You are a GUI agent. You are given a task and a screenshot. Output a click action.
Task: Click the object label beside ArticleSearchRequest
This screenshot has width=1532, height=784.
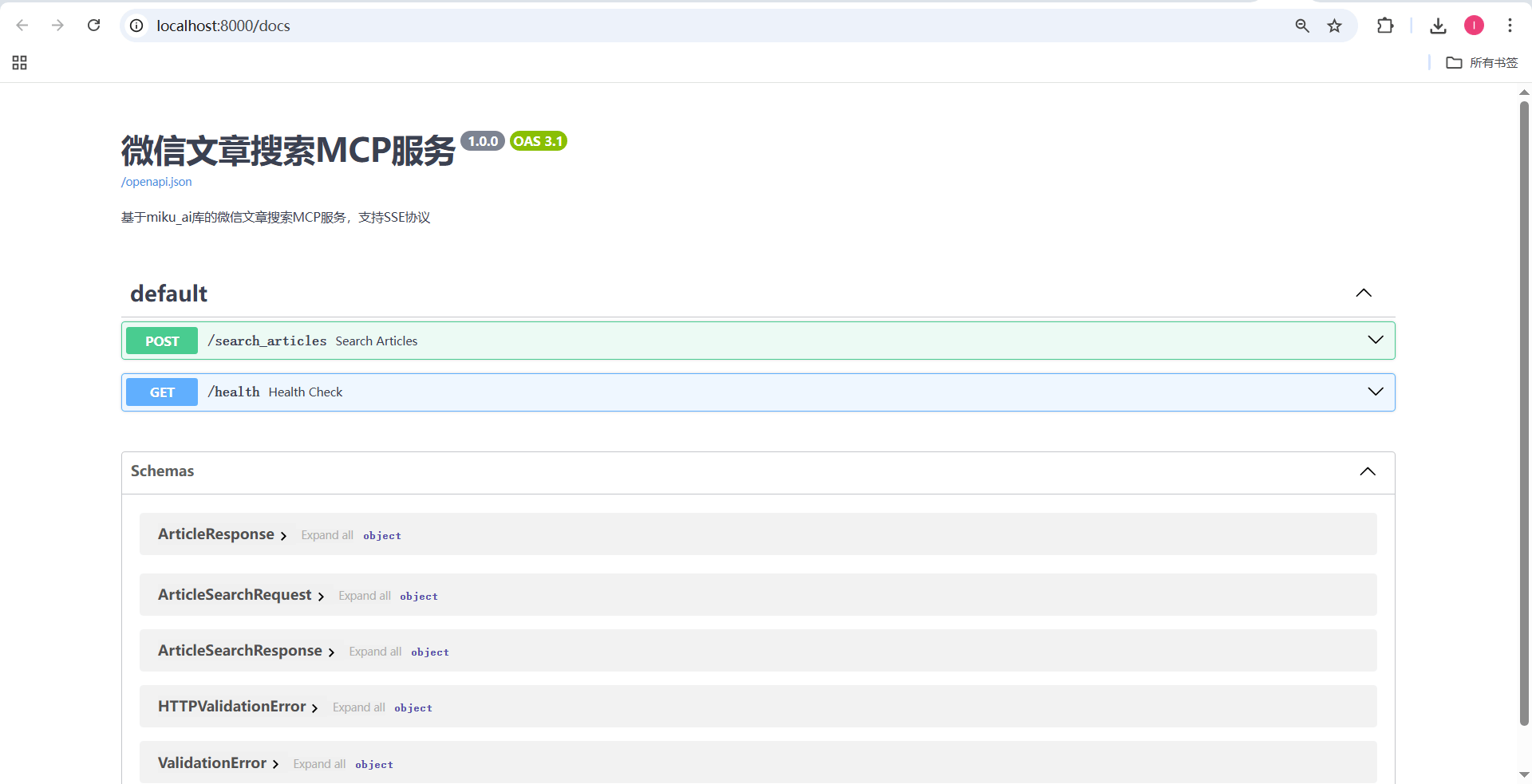coord(419,597)
